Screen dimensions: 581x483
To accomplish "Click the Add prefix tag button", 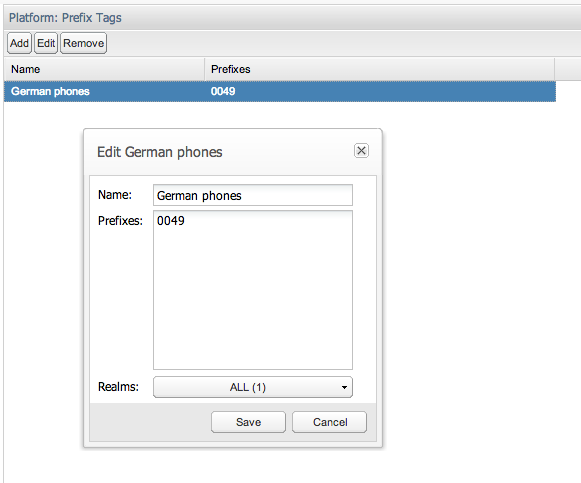I will click(19, 43).
